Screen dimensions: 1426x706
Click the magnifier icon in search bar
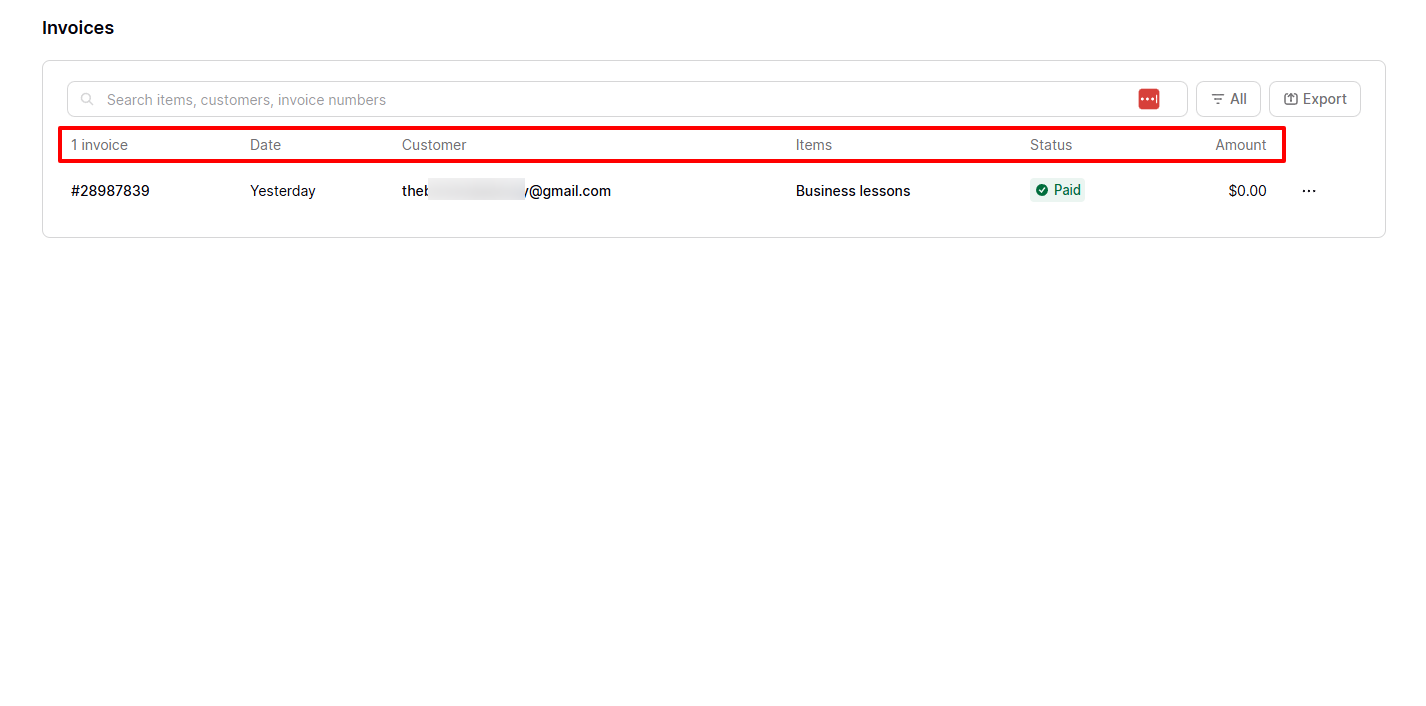pyautogui.click(x=87, y=99)
